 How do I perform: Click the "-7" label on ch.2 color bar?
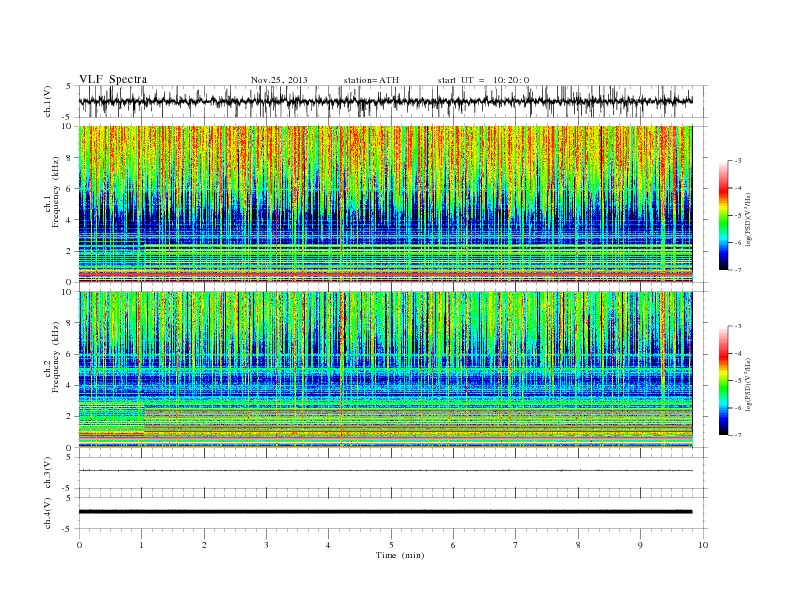(x=738, y=435)
